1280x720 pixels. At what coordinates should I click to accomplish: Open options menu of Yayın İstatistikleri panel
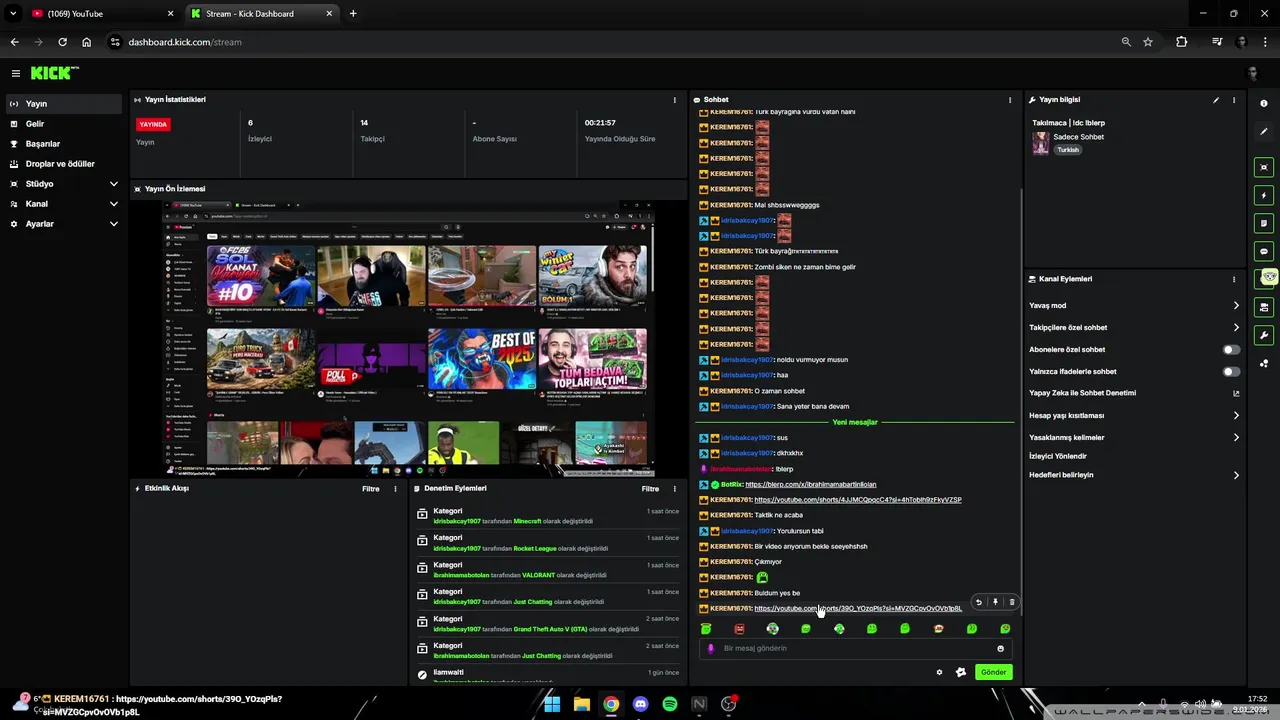tap(674, 100)
